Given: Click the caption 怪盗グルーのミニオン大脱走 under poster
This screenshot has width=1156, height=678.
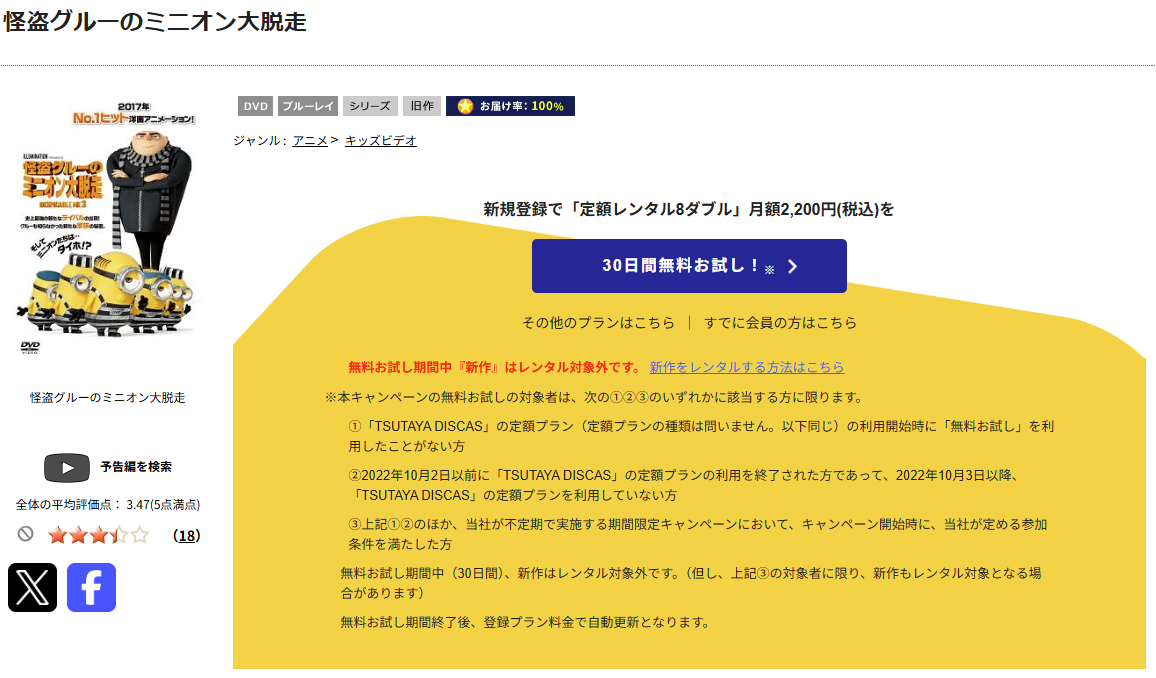Looking at the screenshot, I should [108, 397].
